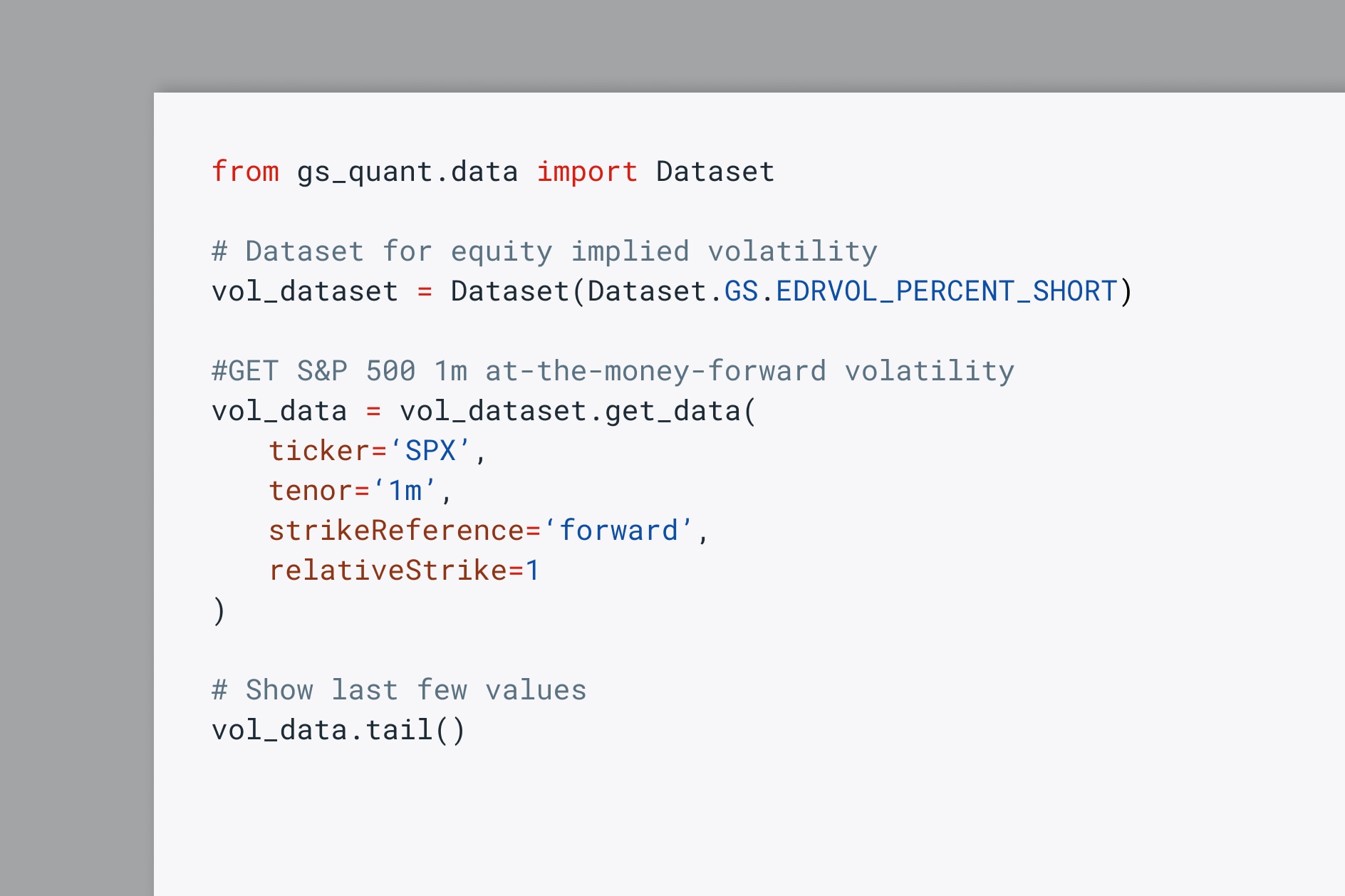This screenshot has width=1345, height=896.
Task: Click the 'vol_data.tail()' call
Action: (338, 730)
